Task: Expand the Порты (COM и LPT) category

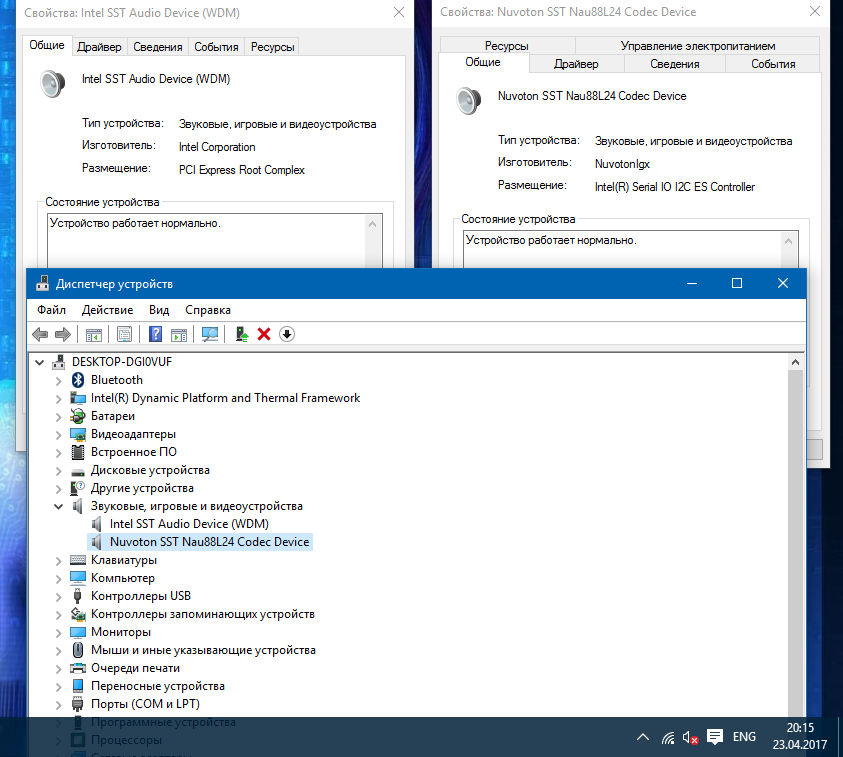Action: click(59, 705)
